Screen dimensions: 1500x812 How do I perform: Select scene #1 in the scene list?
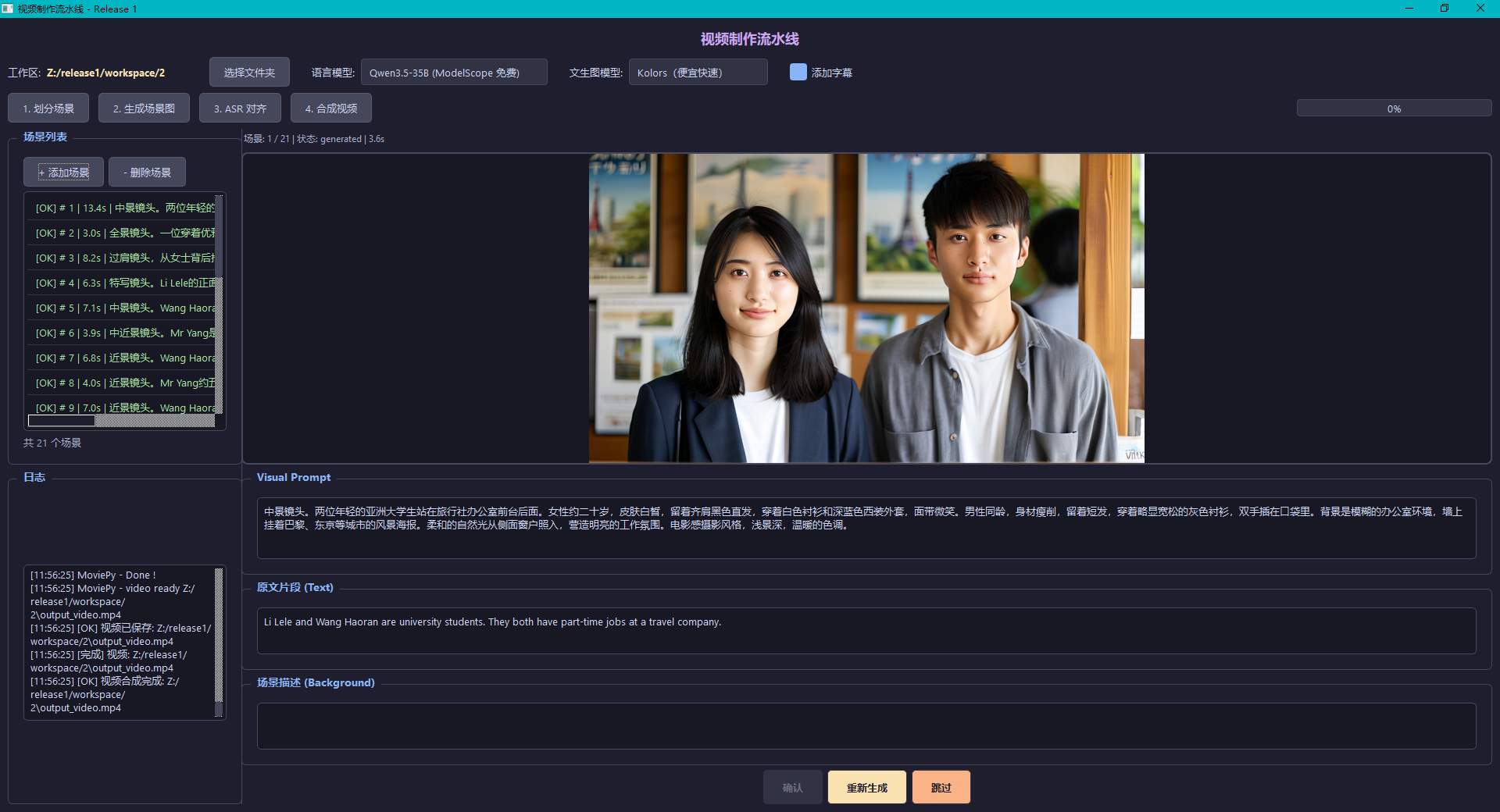point(125,208)
